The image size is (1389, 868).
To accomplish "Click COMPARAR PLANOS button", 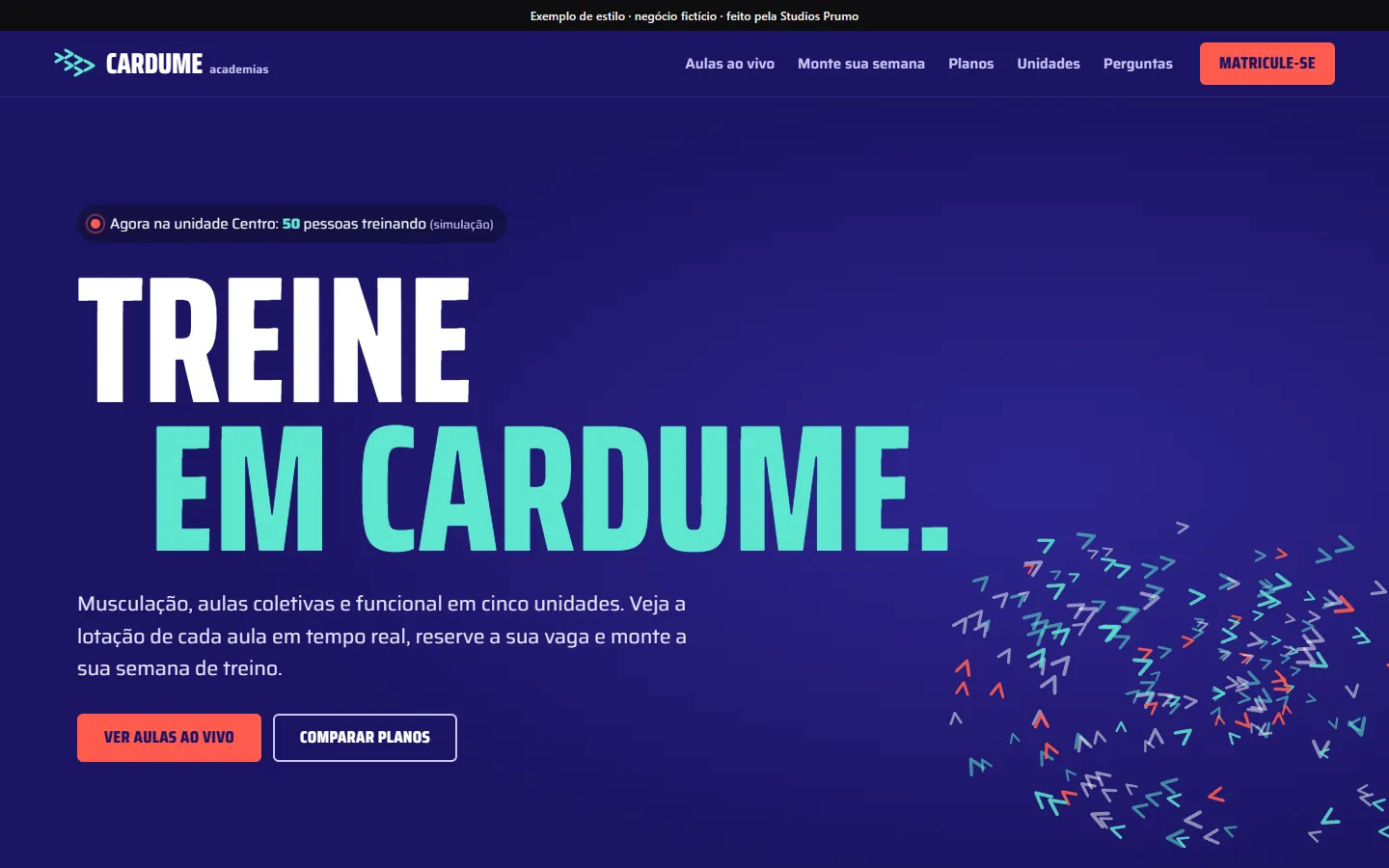I will coord(365,738).
